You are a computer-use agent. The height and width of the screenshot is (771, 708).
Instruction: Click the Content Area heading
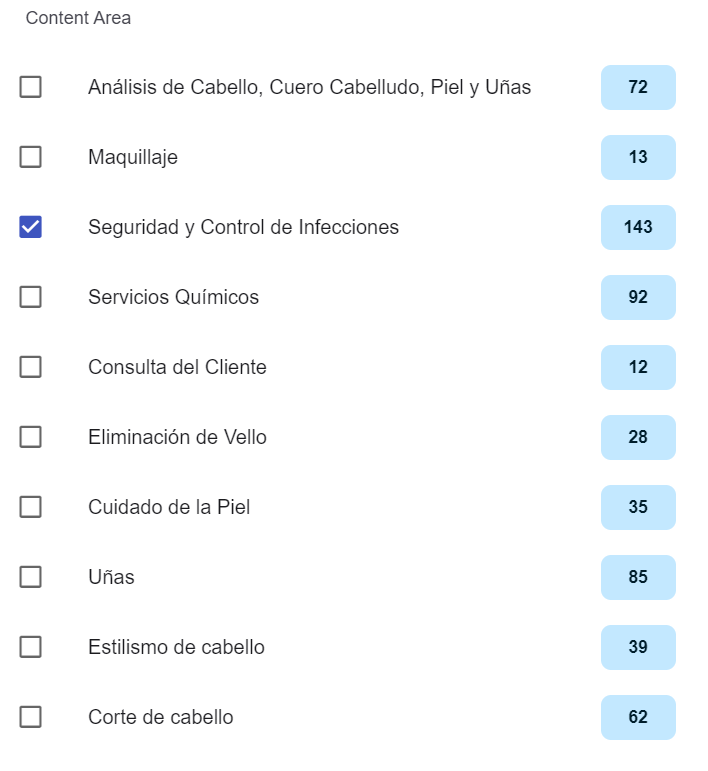78,18
